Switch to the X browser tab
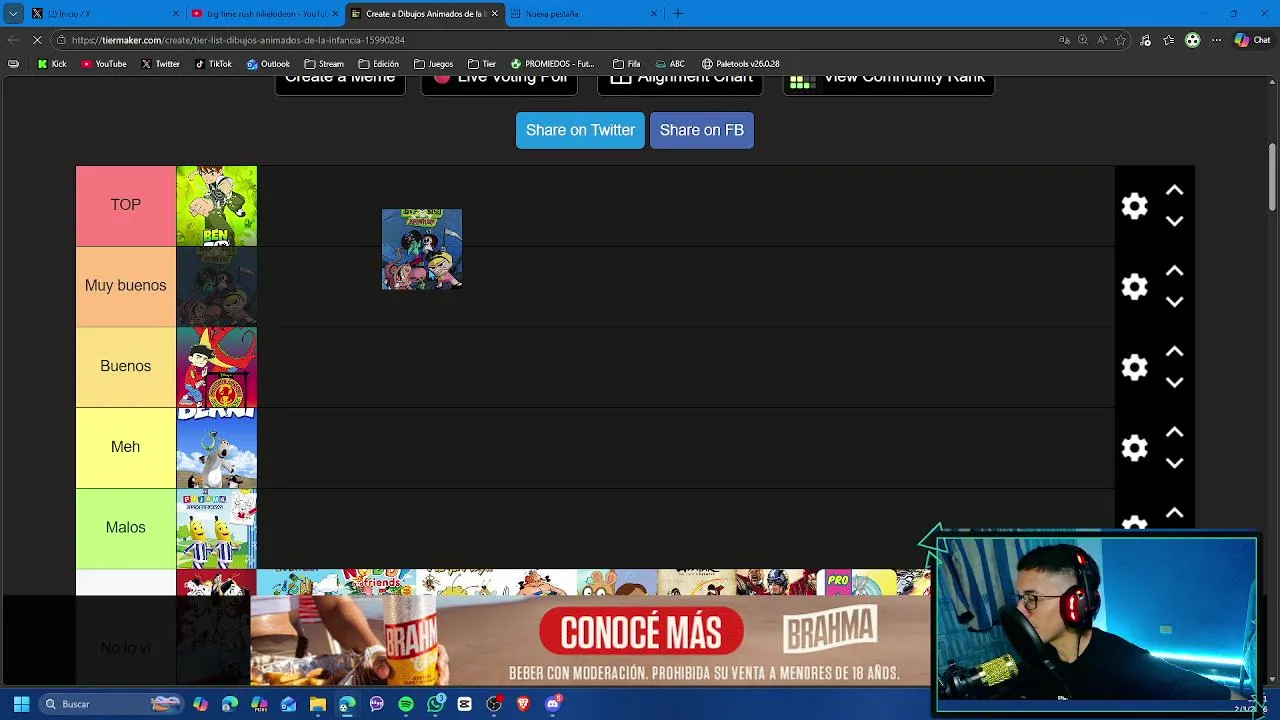This screenshot has width=1280, height=720. pyautogui.click(x=105, y=14)
